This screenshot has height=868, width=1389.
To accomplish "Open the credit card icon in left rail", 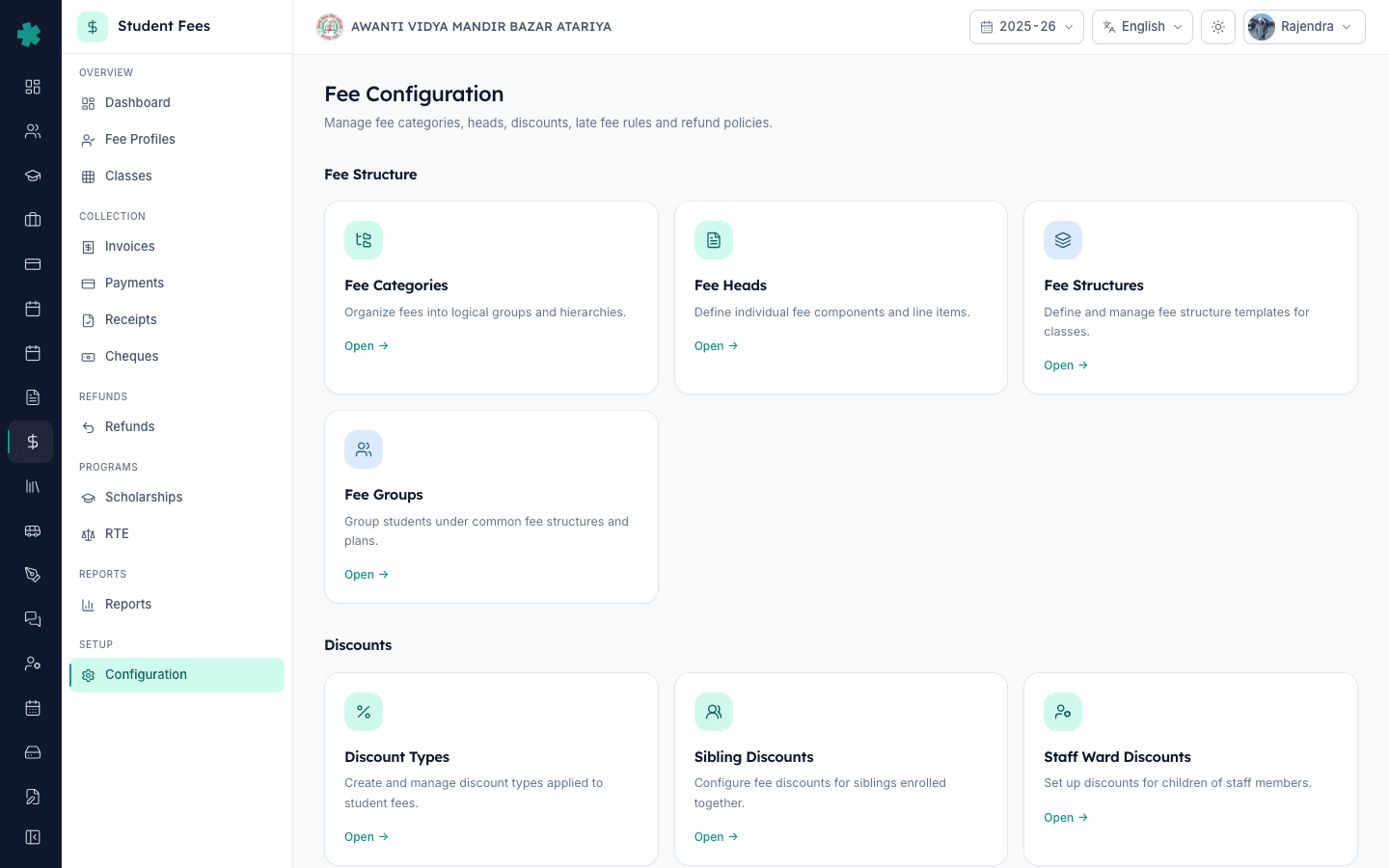I will 33,264.
